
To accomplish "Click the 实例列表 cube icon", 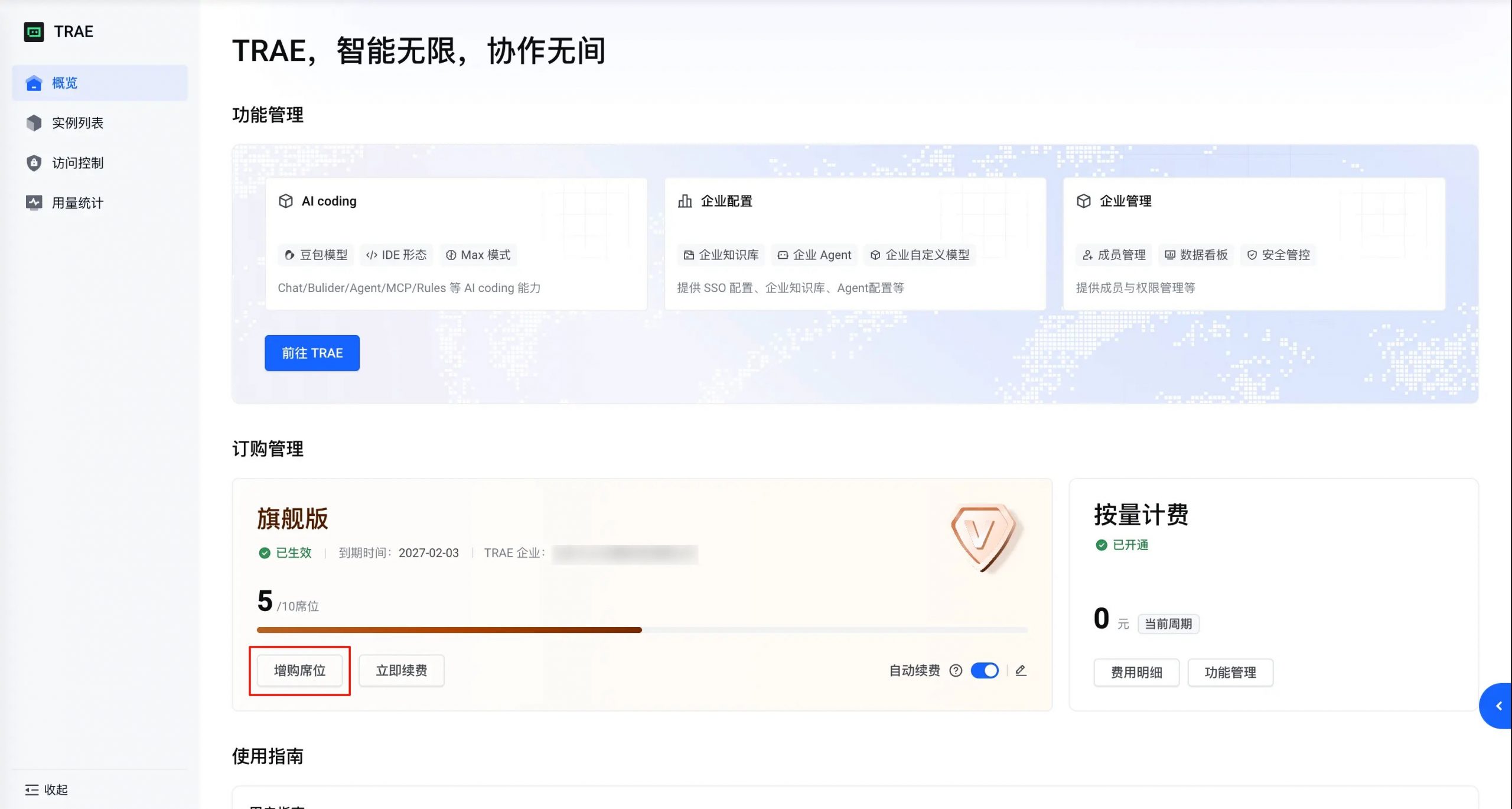I will (34, 123).
